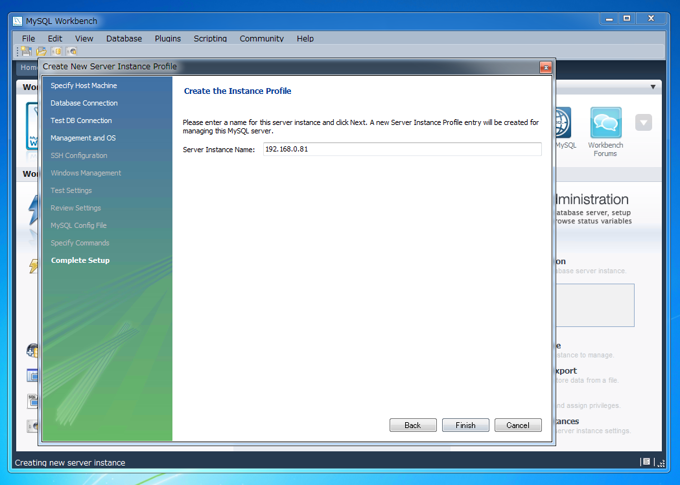Select the Test Settings step
Viewport: 680px width, 485px height.
71,190
